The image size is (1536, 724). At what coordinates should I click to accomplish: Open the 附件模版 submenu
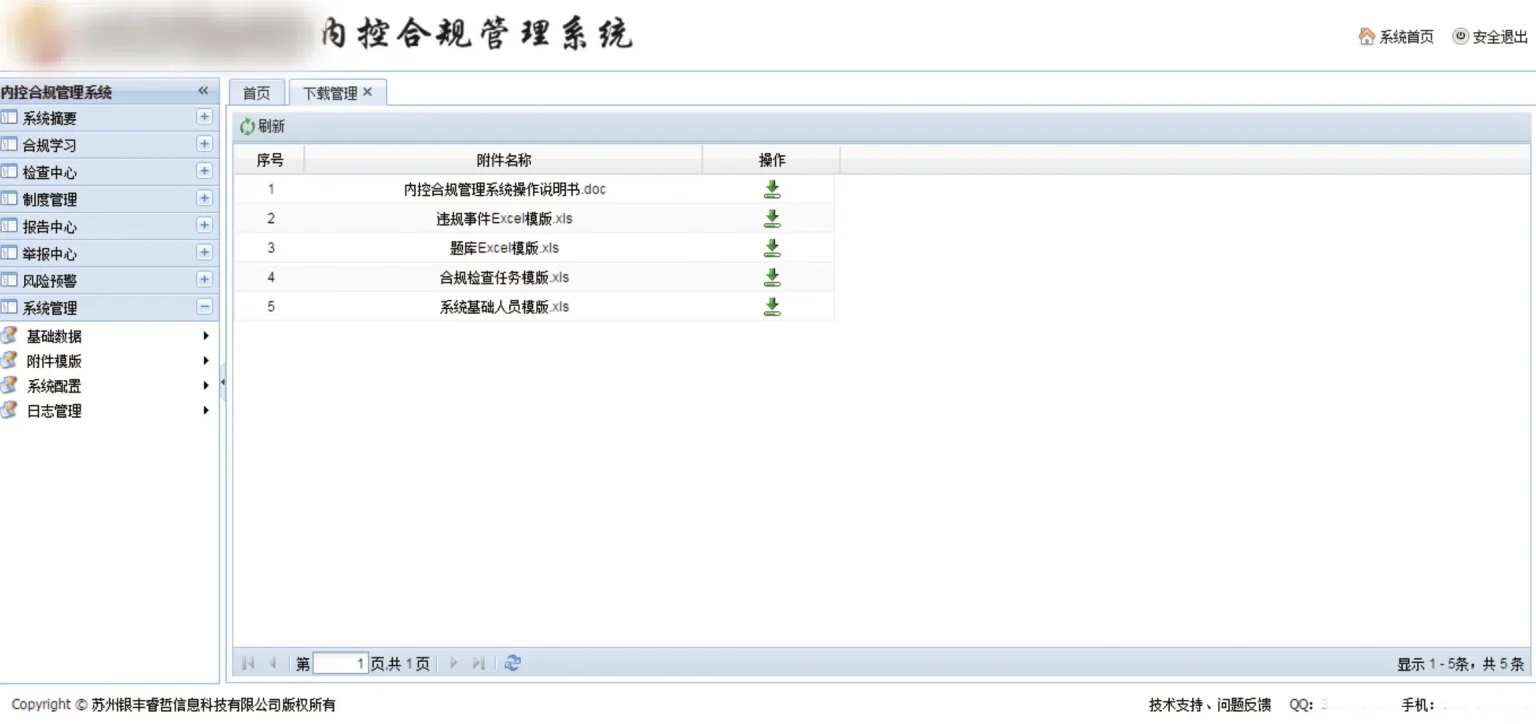coord(55,361)
